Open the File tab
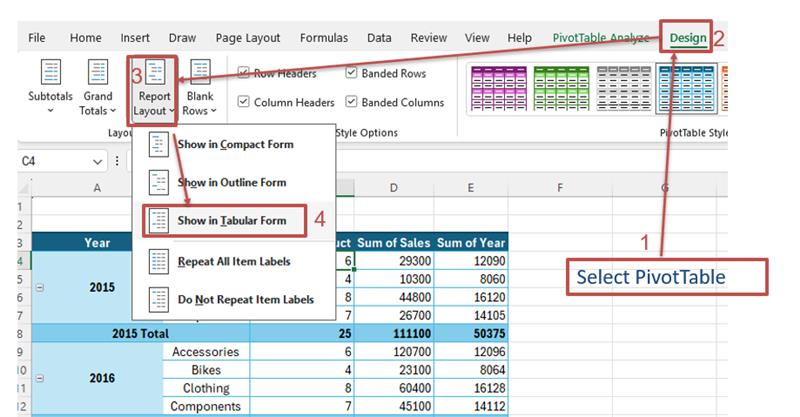This screenshot has height=417, width=800. point(36,38)
